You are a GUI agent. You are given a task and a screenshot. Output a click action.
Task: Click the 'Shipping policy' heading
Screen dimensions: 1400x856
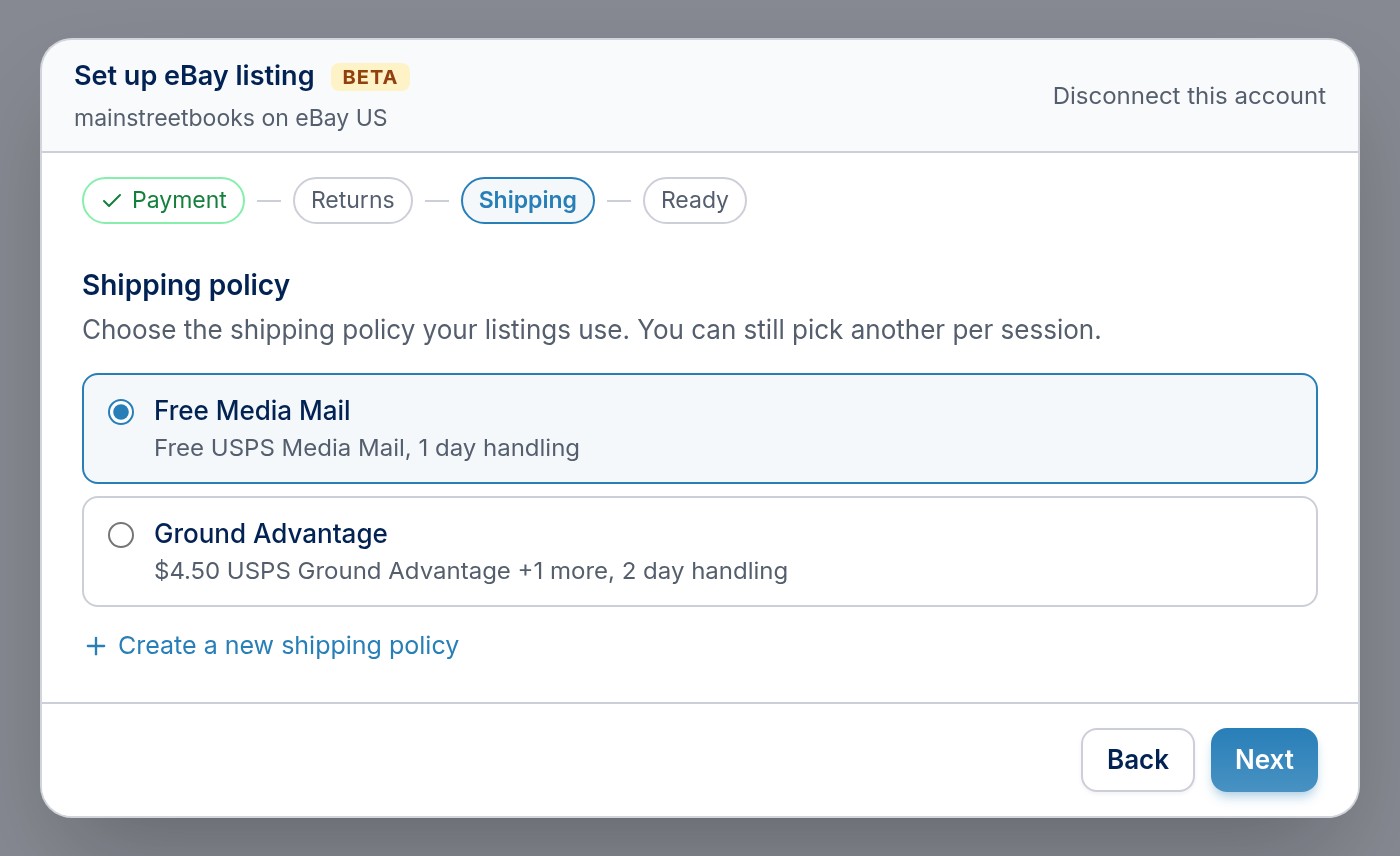coord(186,285)
